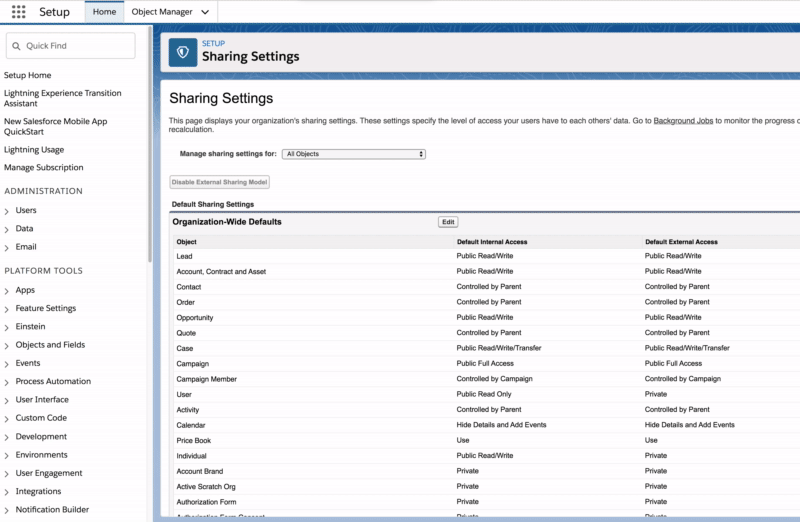Expand the Notification Builder chevron
Viewport: 800px width, 522px height.
(x=7, y=510)
